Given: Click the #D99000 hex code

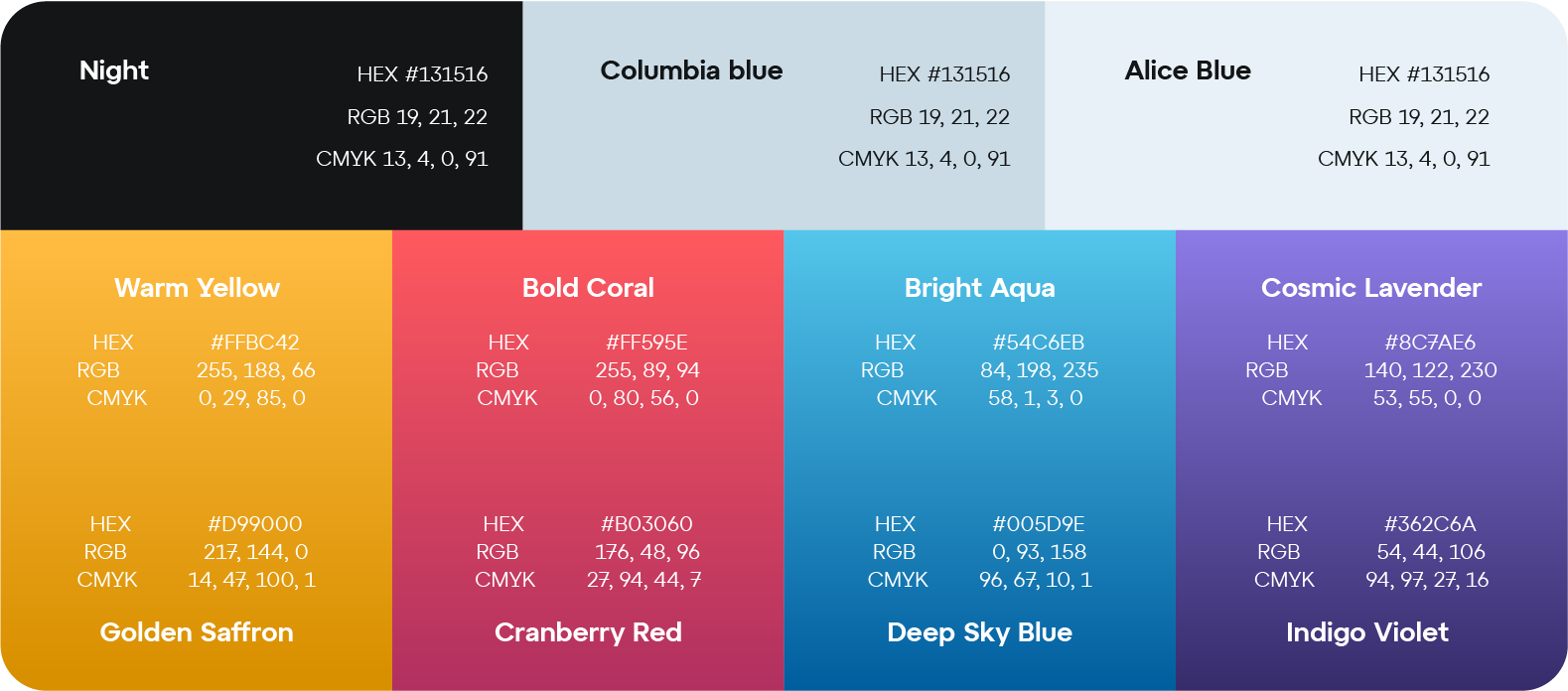Looking at the screenshot, I should (254, 524).
